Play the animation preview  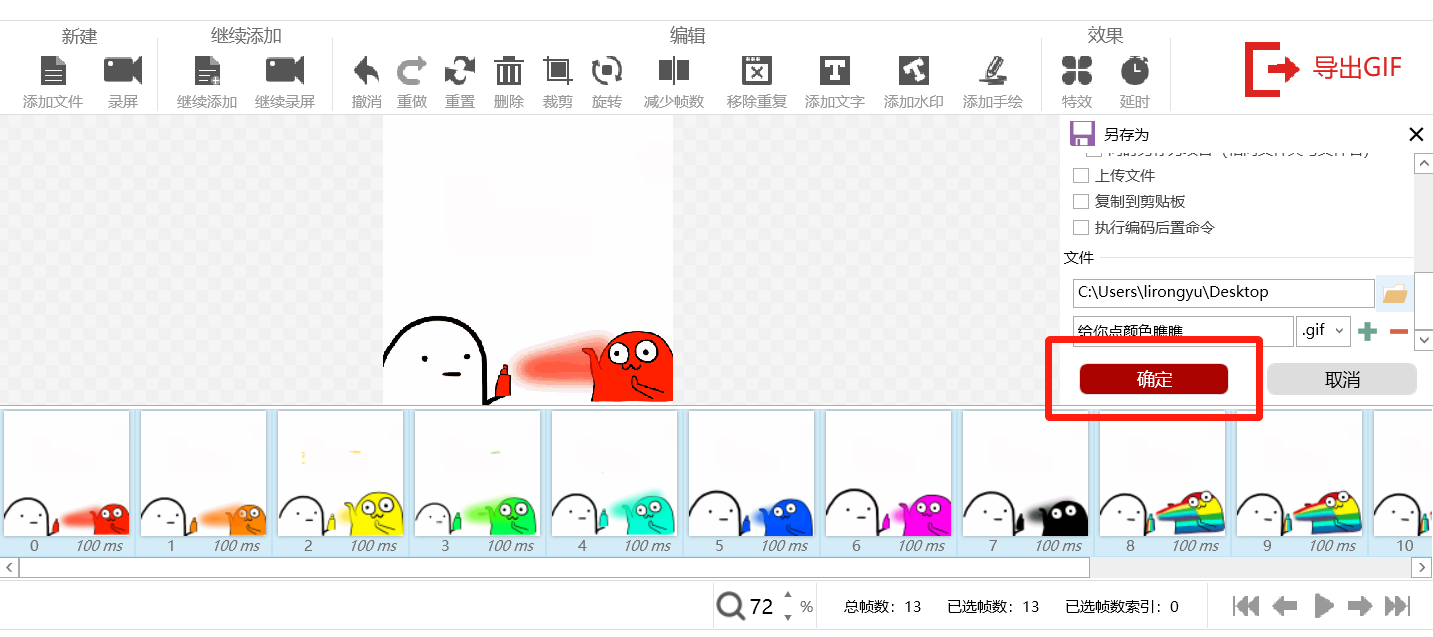pos(1322,605)
